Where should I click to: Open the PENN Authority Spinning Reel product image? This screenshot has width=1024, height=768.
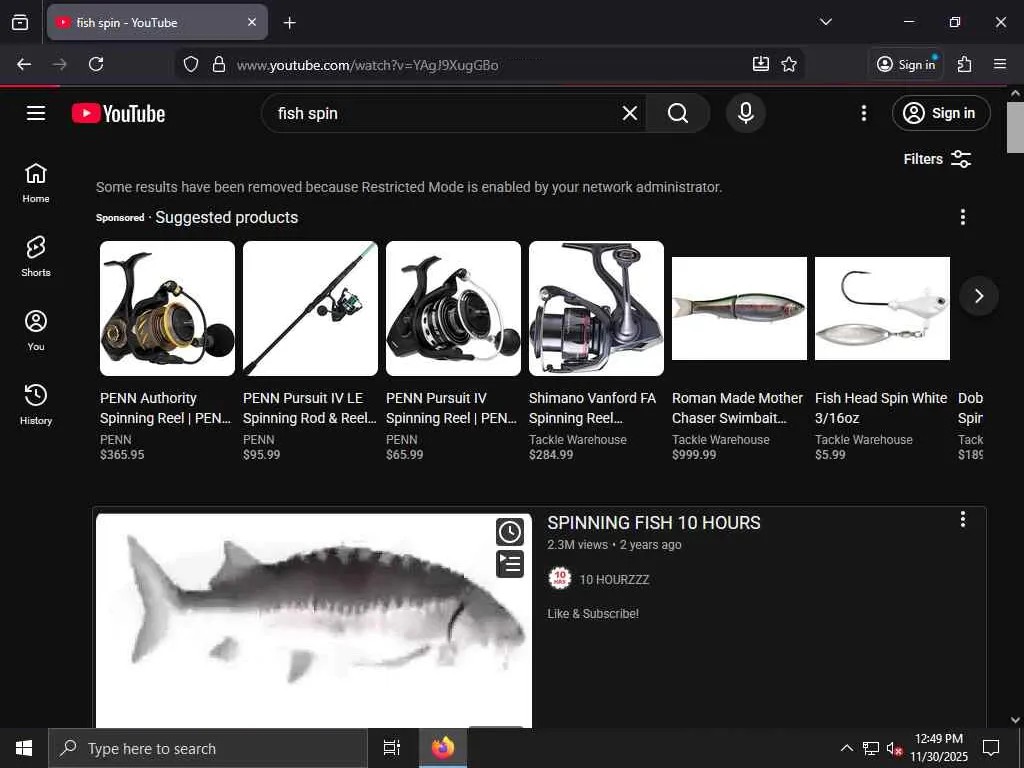click(x=167, y=308)
